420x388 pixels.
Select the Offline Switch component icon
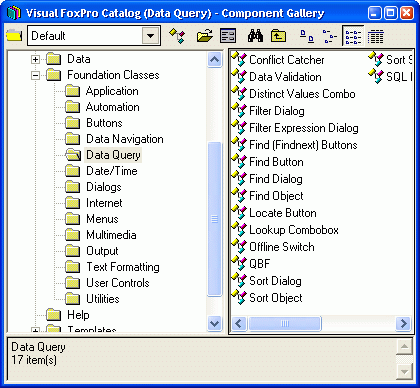tap(239, 246)
